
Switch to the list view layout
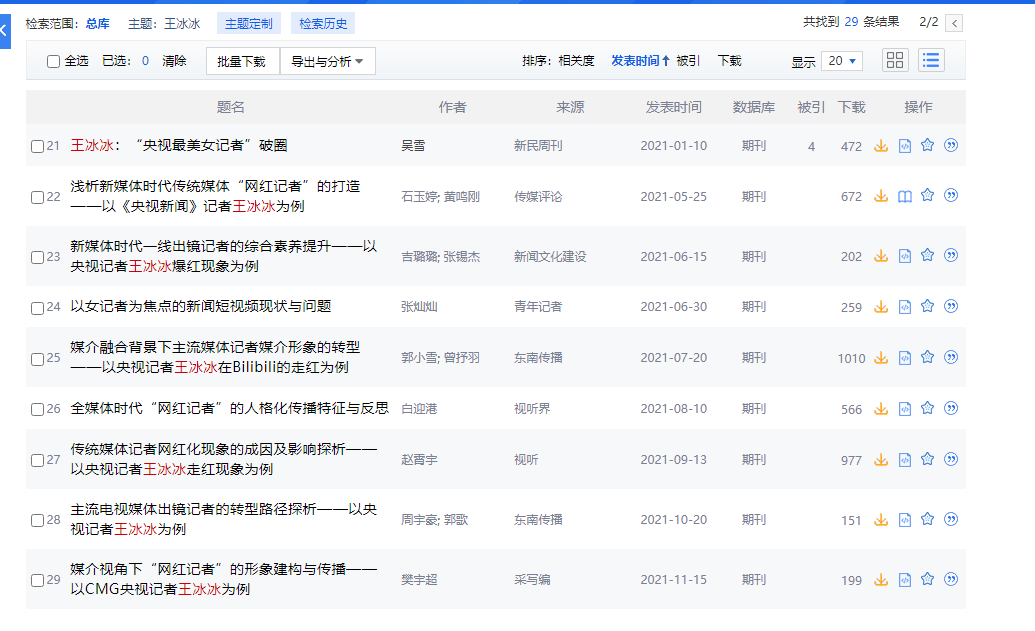pos(931,60)
